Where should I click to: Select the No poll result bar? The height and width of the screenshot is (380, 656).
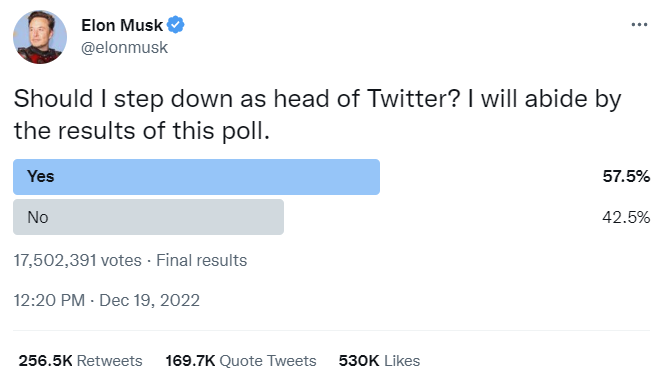coord(149,217)
